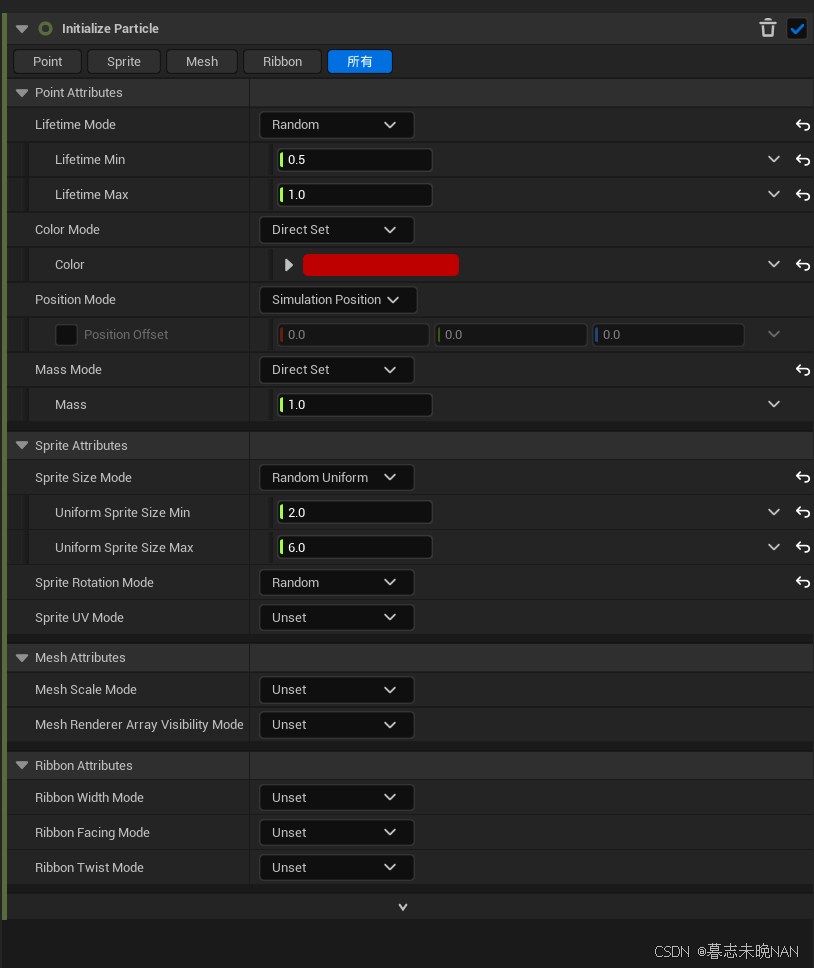814x968 pixels.
Task: Enable the Position Offset checkbox
Action: point(66,335)
